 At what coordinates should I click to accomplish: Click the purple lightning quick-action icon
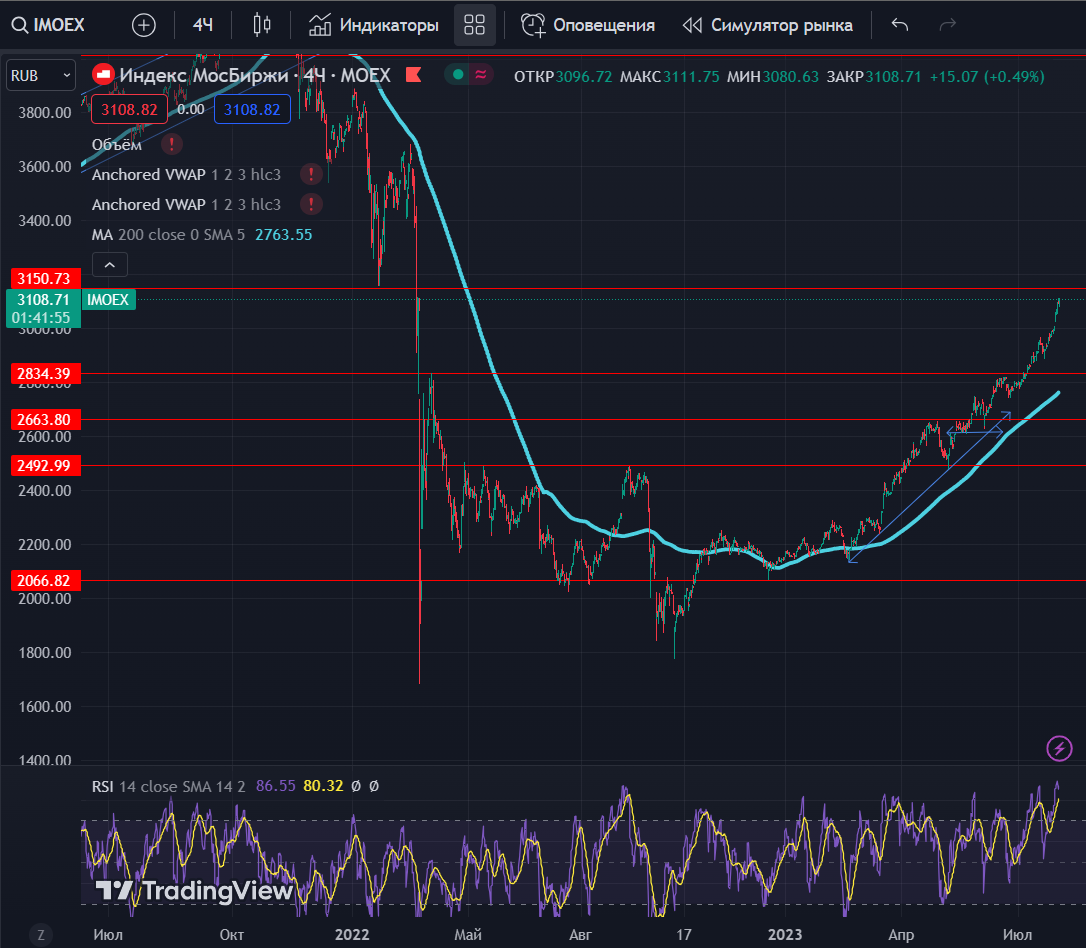(1059, 748)
